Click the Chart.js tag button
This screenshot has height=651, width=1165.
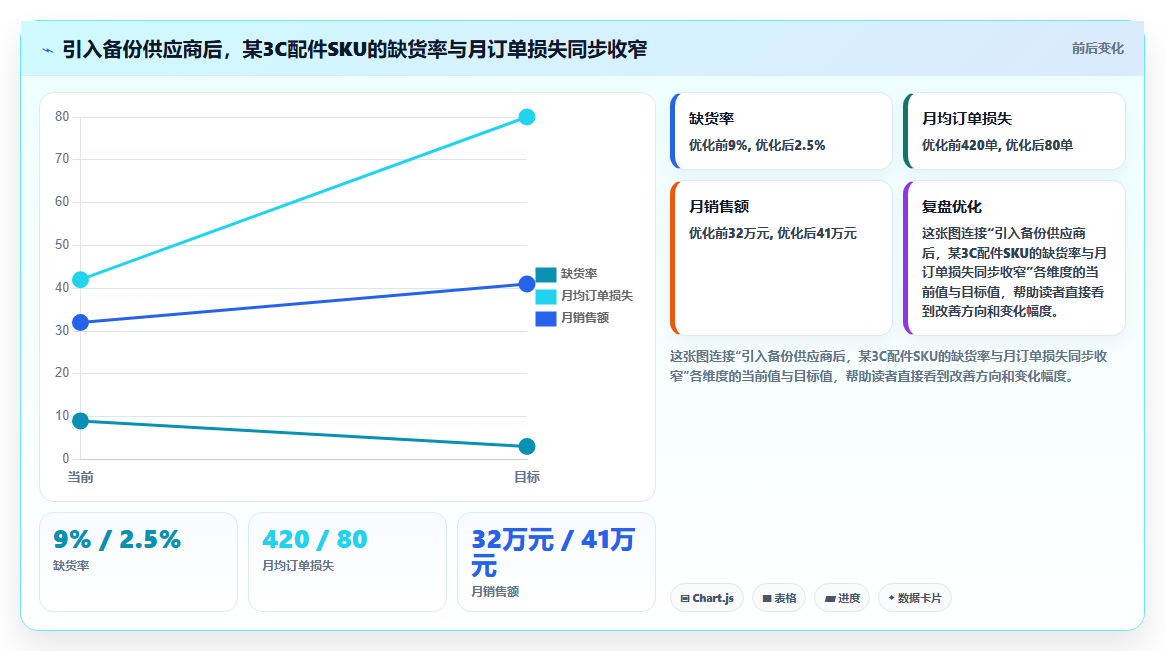coord(707,598)
